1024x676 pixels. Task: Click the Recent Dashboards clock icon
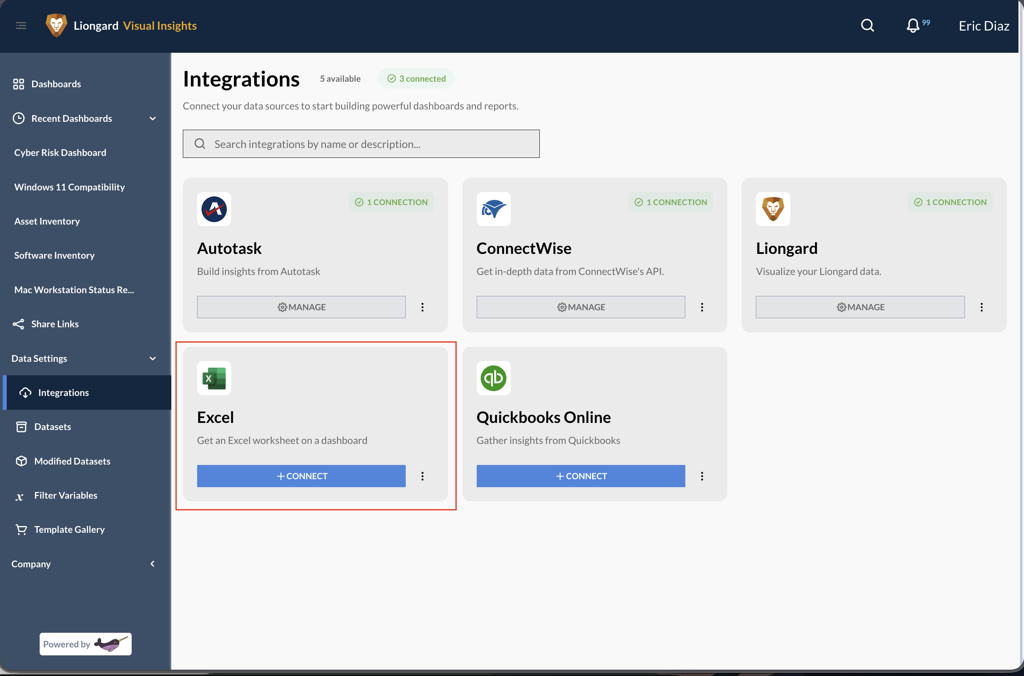(18, 118)
